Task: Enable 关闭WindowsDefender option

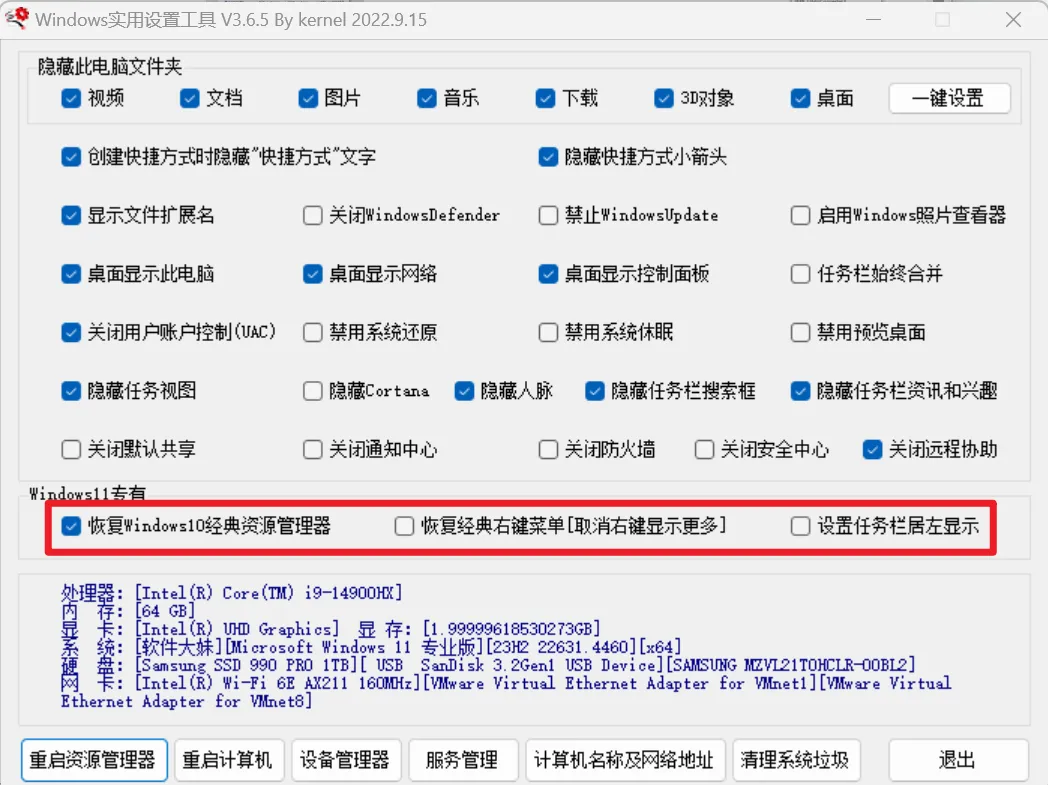Action: [x=313, y=215]
